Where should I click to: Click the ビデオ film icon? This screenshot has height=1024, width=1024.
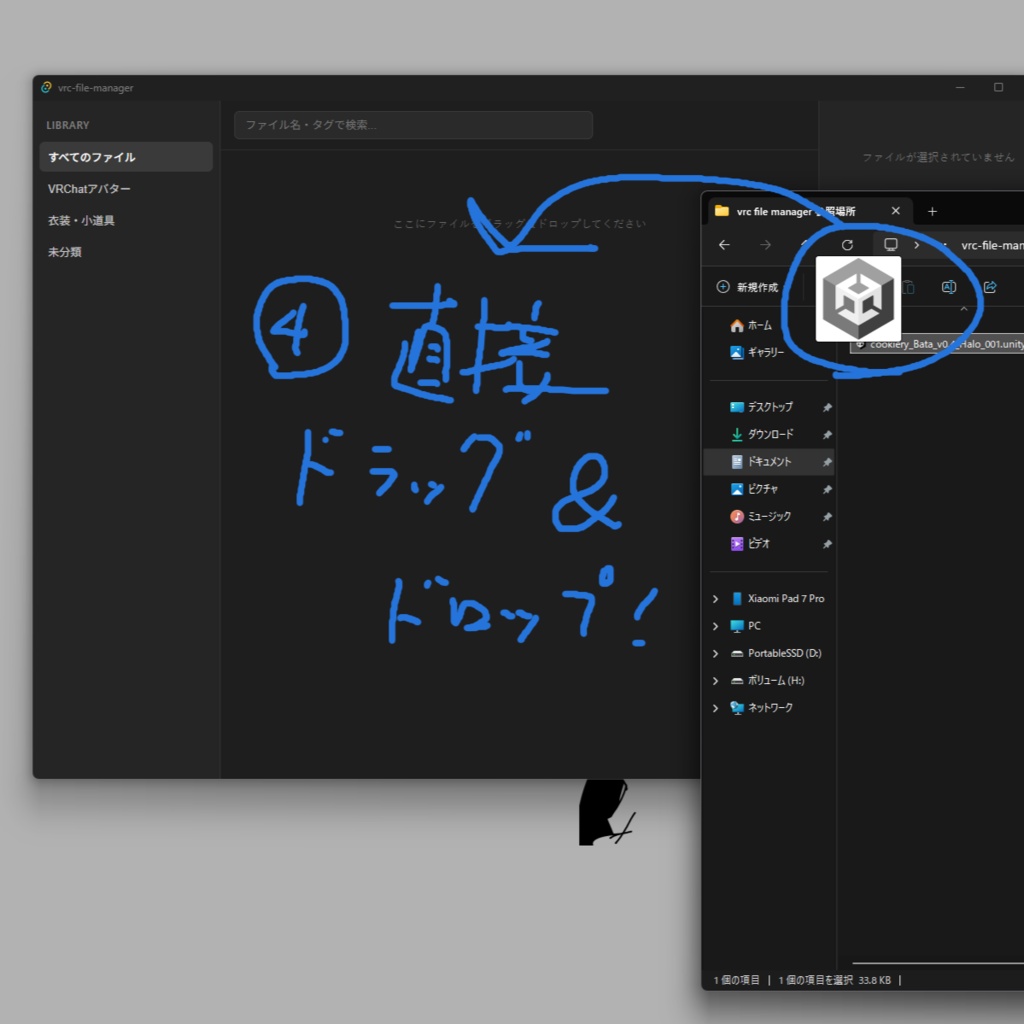tap(737, 543)
